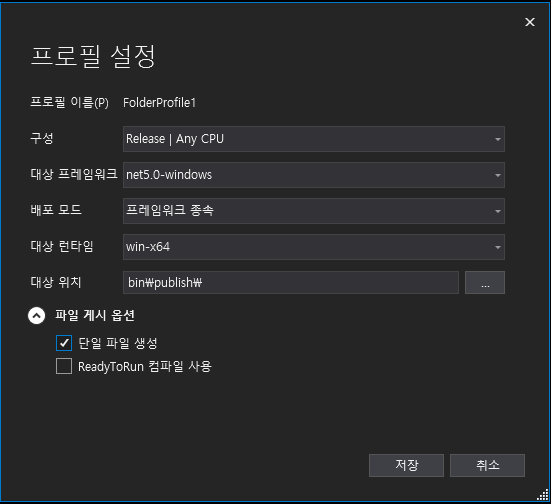Click the FolderProfile1 profile name text

coord(159,103)
